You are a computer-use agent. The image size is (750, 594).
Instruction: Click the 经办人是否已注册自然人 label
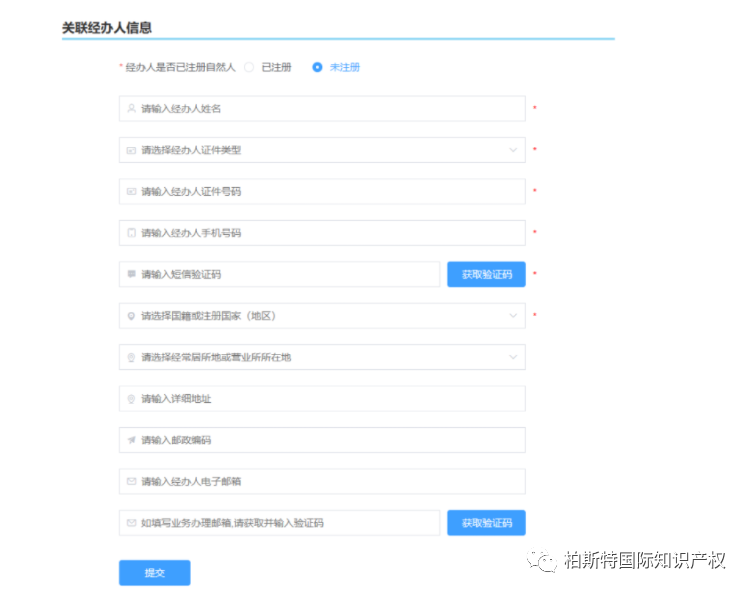click(180, 67)
